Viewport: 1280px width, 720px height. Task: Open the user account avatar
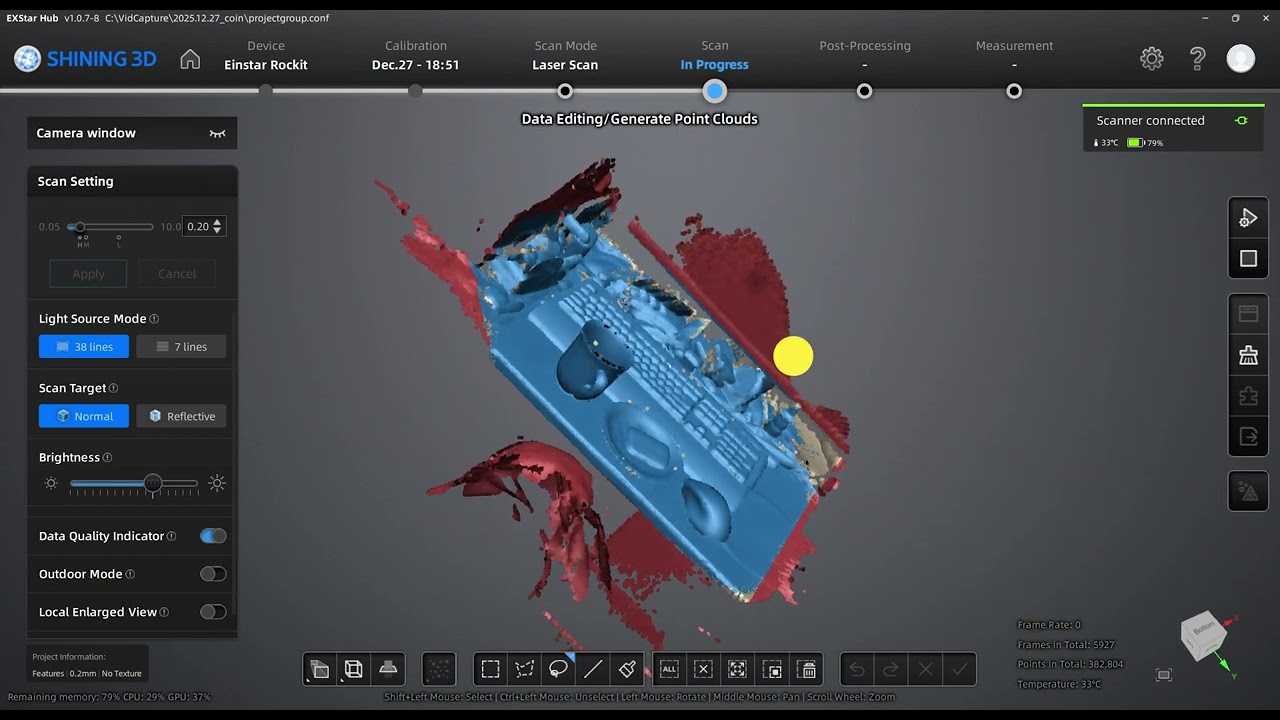coord(1241,58)
